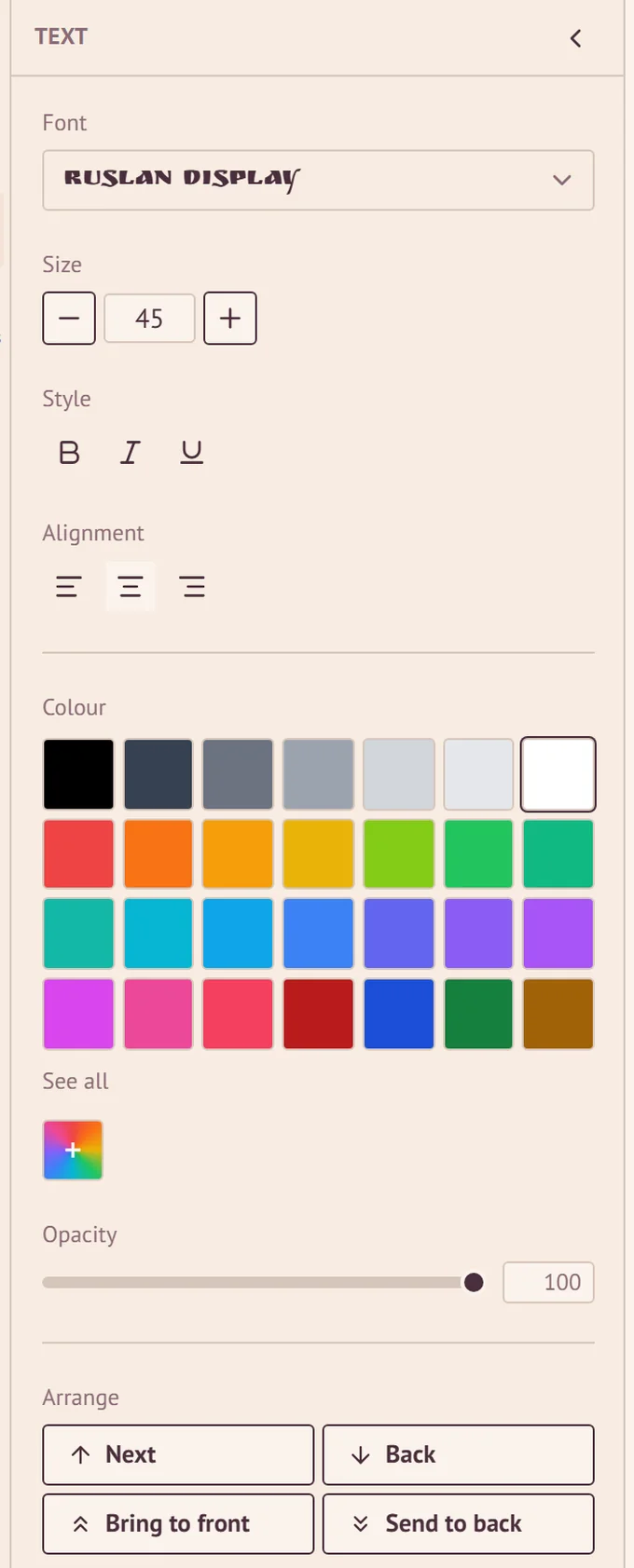
Task: Click the opacity value field showing 100
Action: (548, 1283)
